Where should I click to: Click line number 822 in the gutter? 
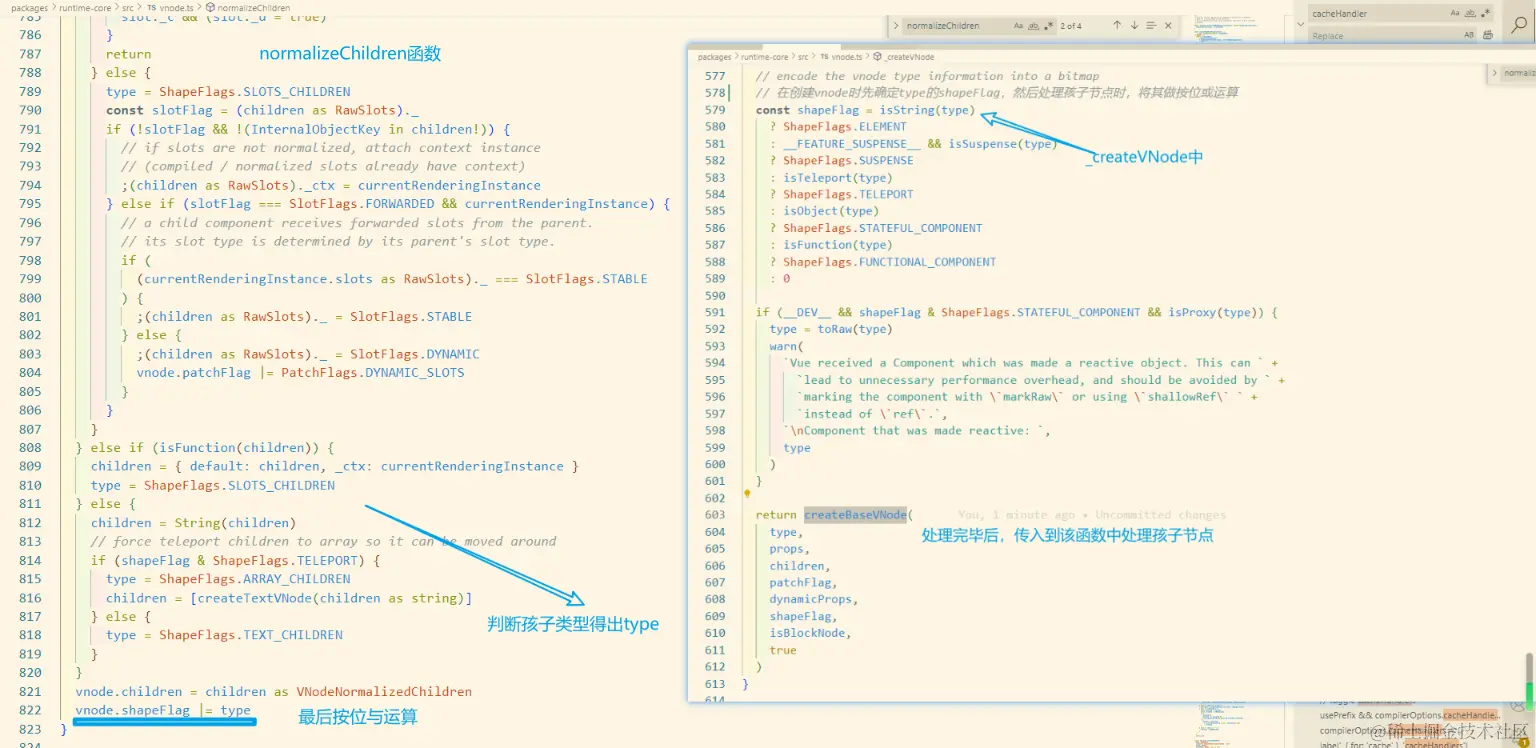point(30,710)
